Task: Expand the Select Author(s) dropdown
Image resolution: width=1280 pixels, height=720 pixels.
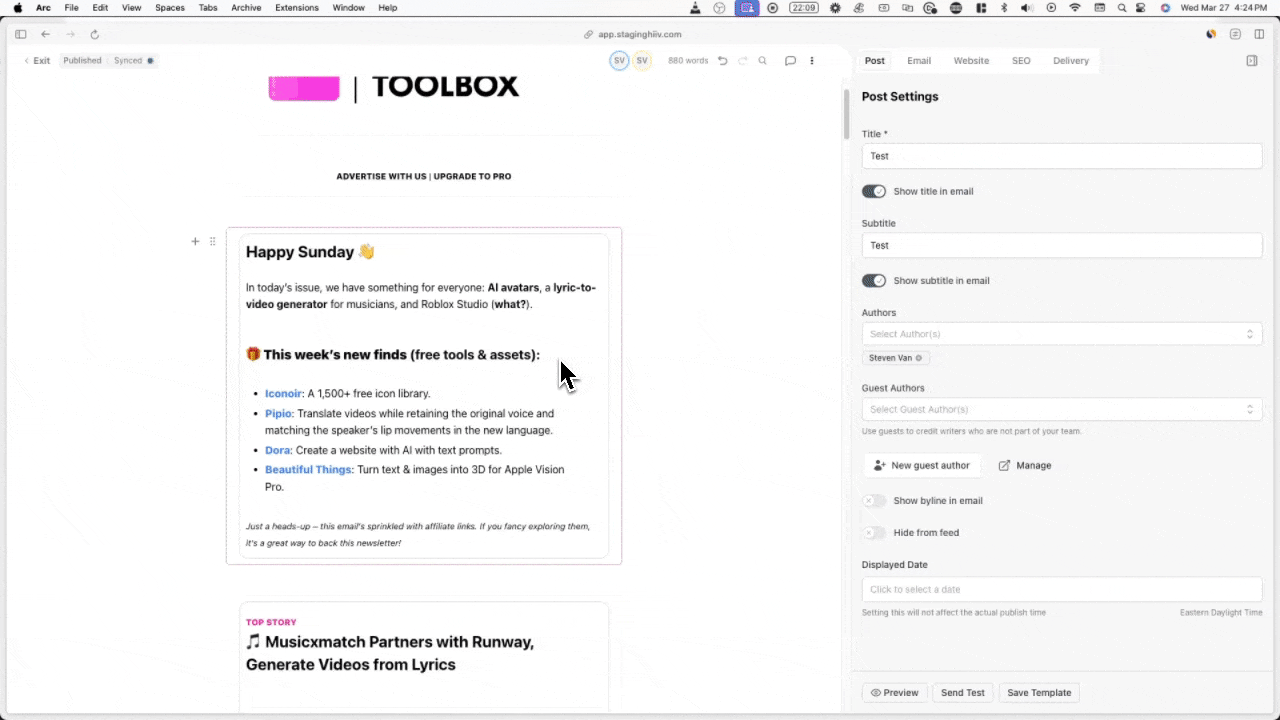Action: pyautogui.click(x=1061, y=334)
